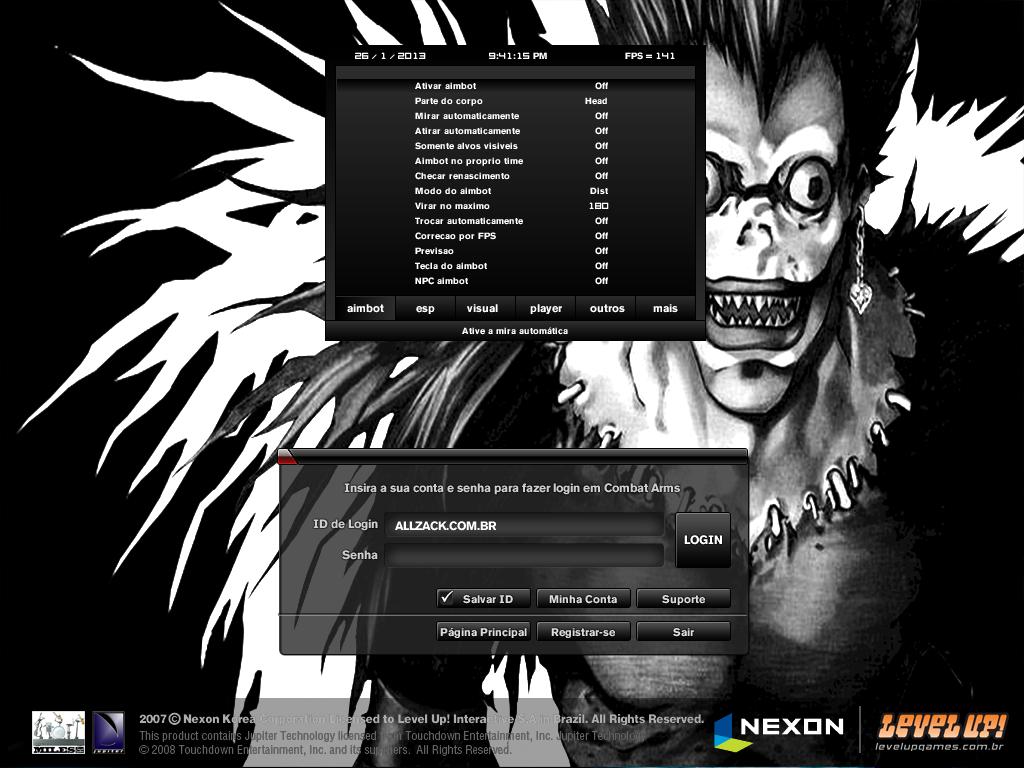Select the Virar no maximo label

pos(452,206)
